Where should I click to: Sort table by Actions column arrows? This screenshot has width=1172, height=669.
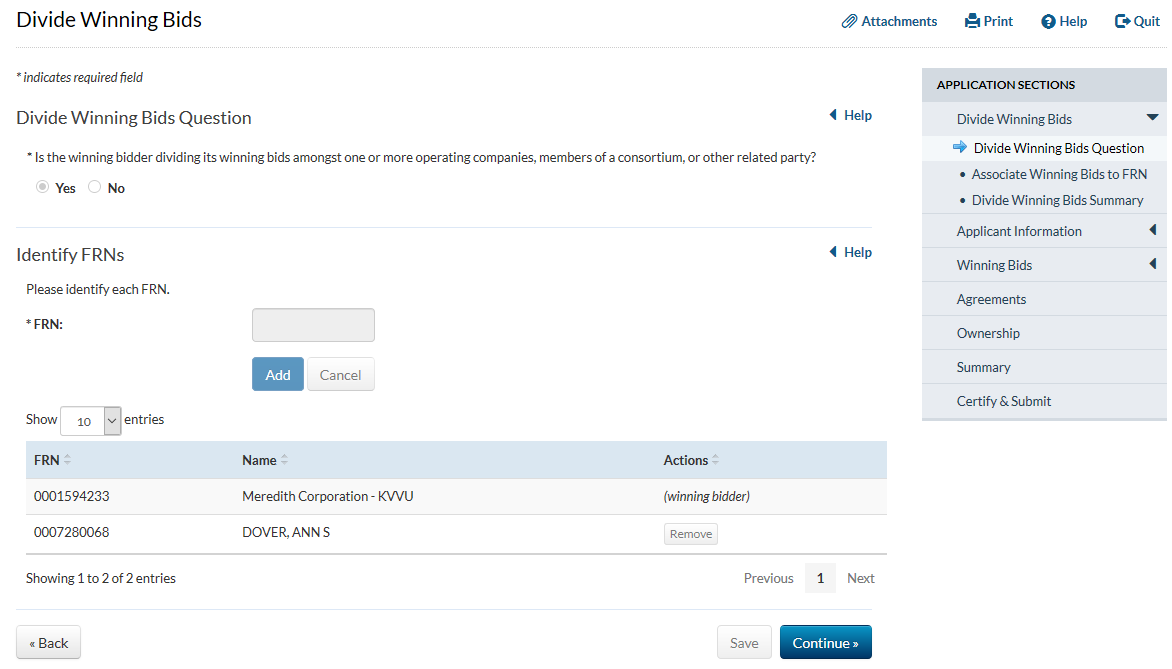point(715,460)
